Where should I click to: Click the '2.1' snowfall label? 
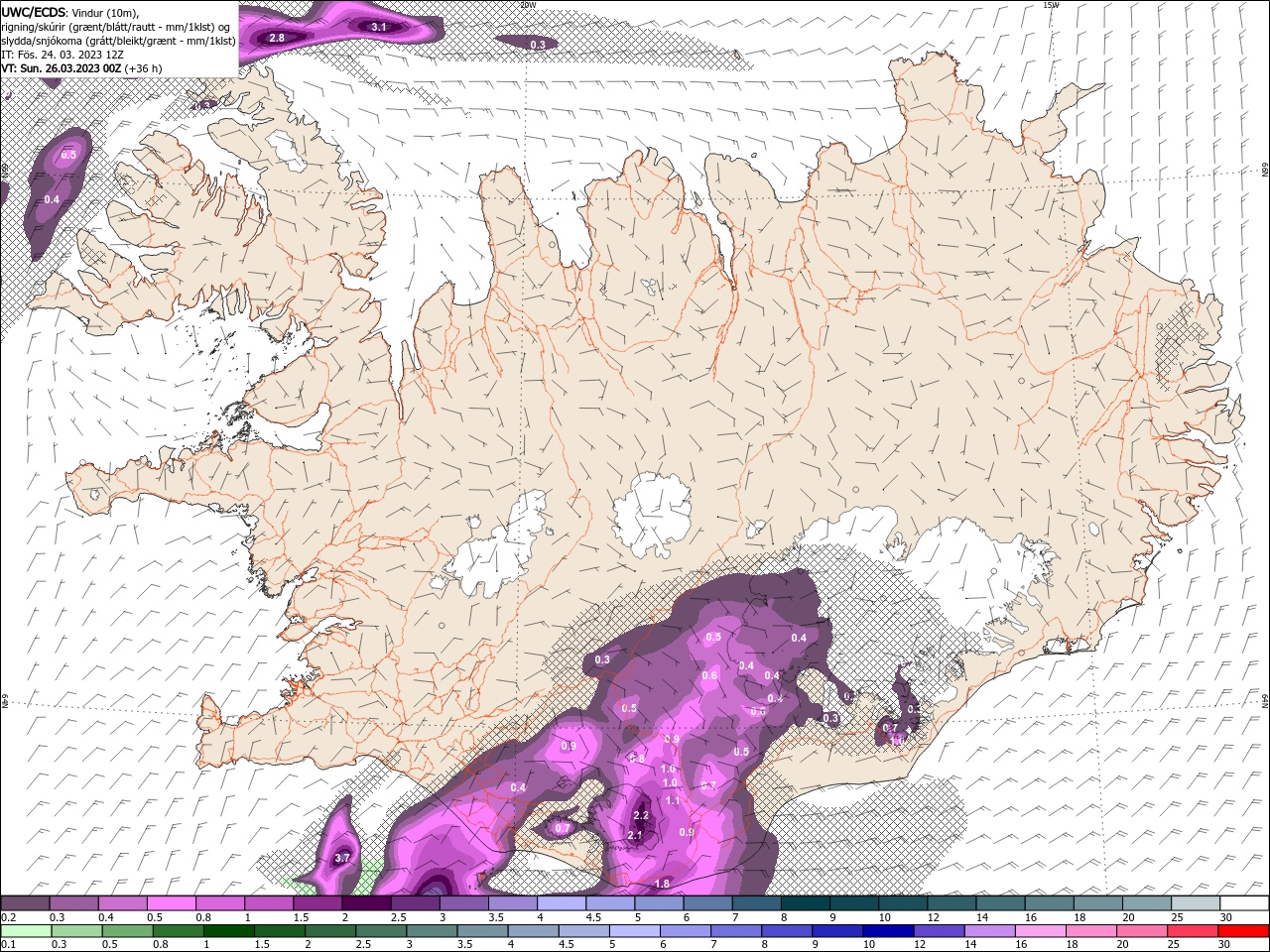636,836
